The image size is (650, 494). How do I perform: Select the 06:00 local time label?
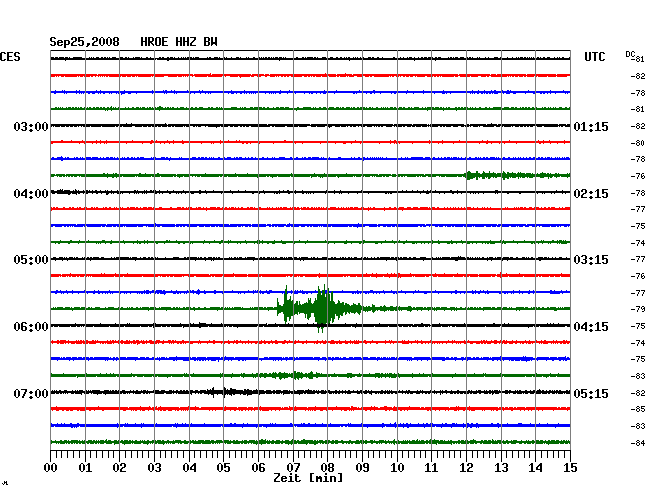[31, 327]
